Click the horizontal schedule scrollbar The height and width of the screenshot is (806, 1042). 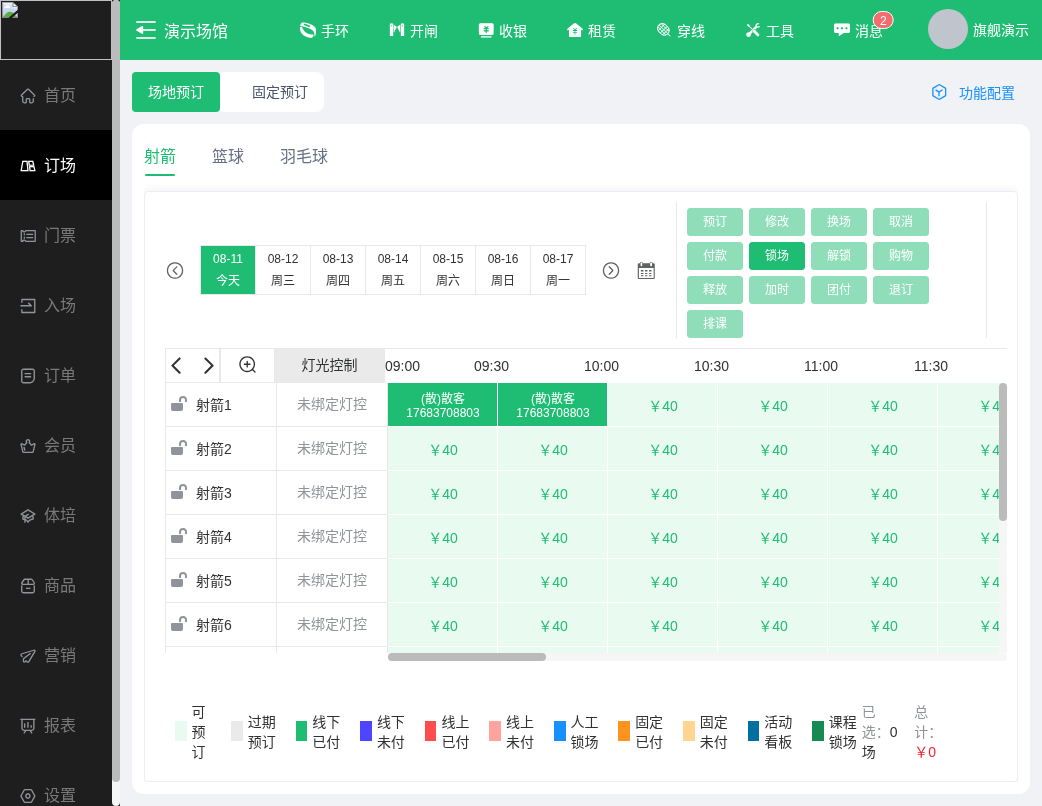pos(467,657)
